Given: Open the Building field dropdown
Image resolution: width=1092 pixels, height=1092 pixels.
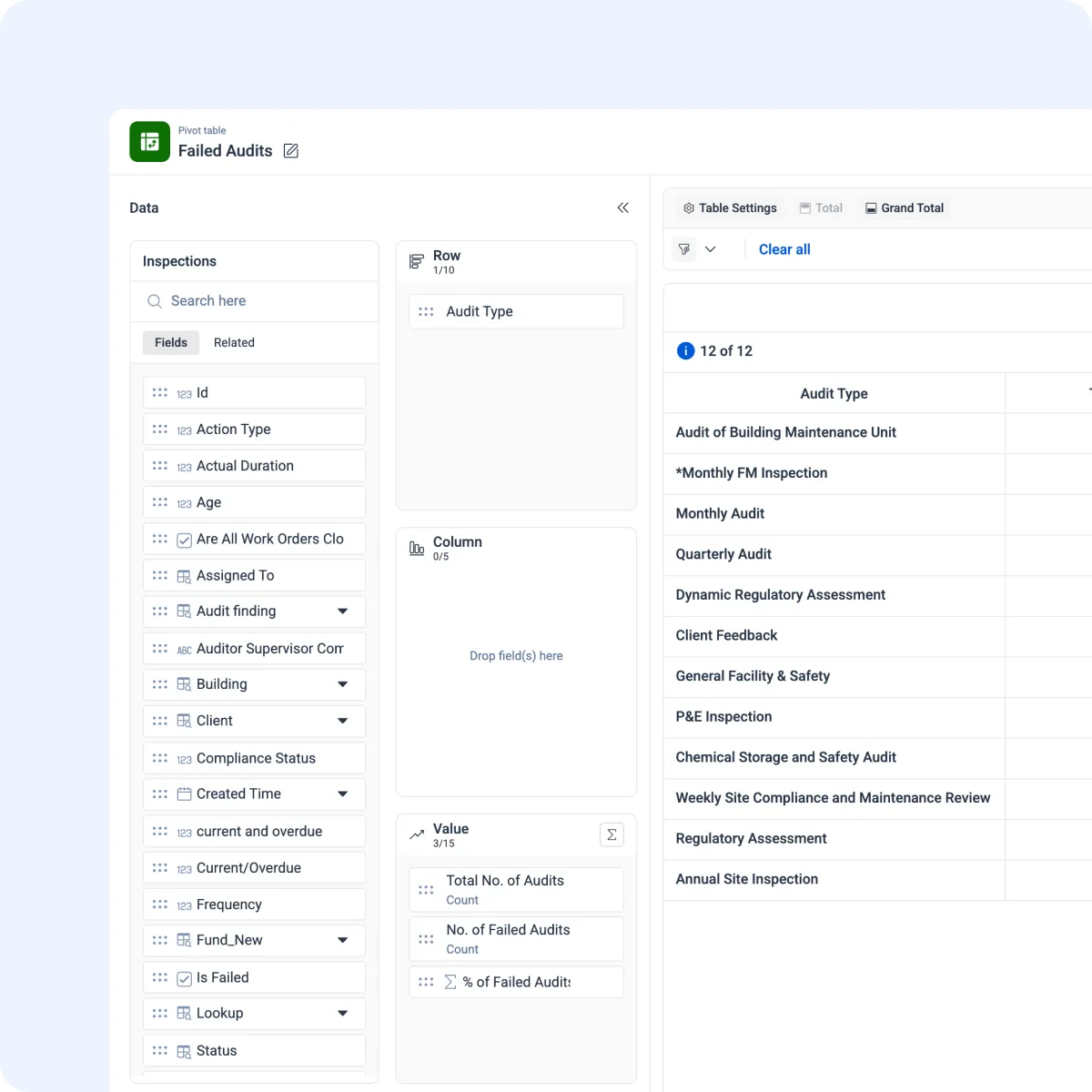Looking at the screenshot, I should (343, 683).
